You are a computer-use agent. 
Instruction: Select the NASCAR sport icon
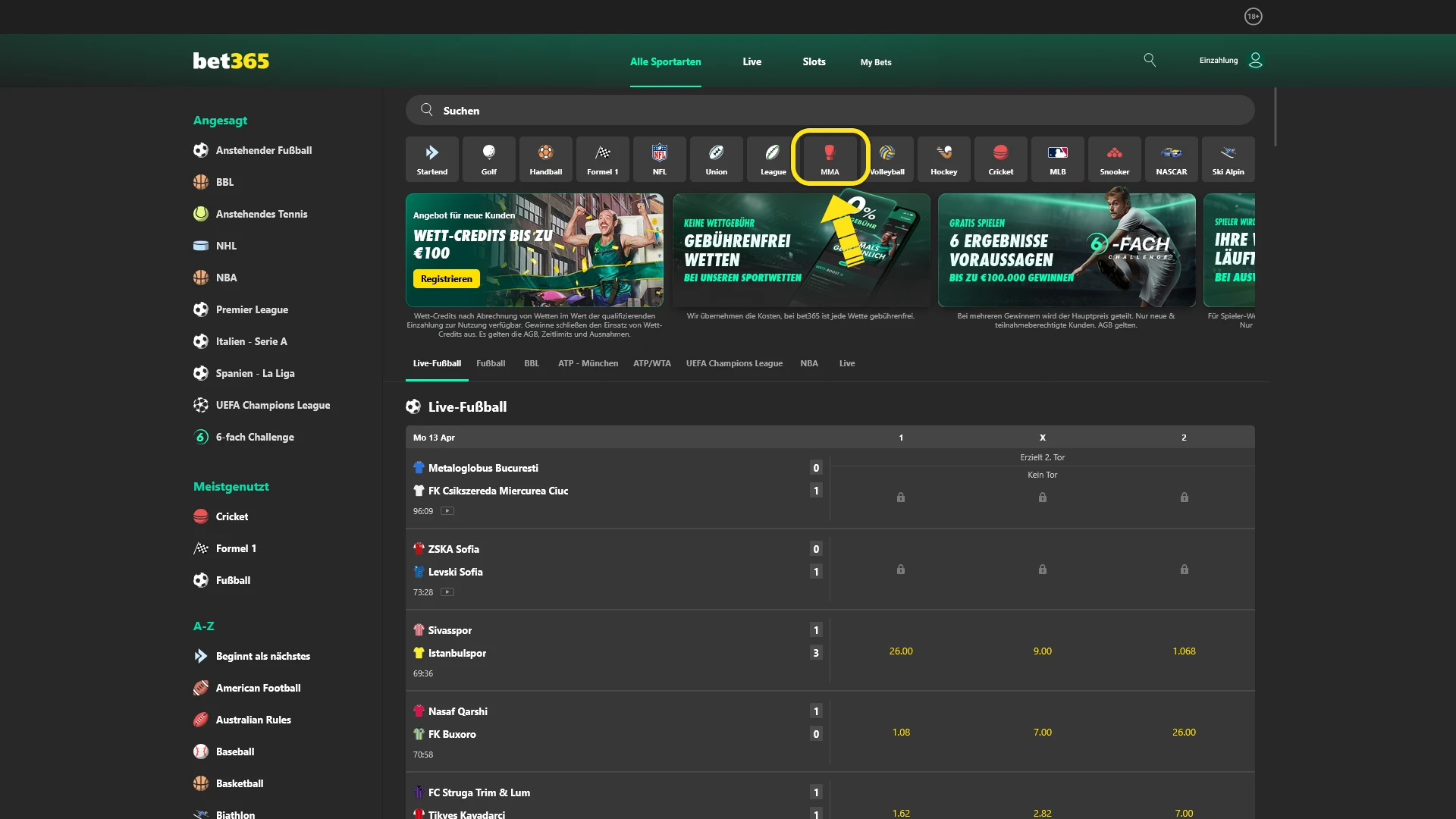[x=1171, y=159]
